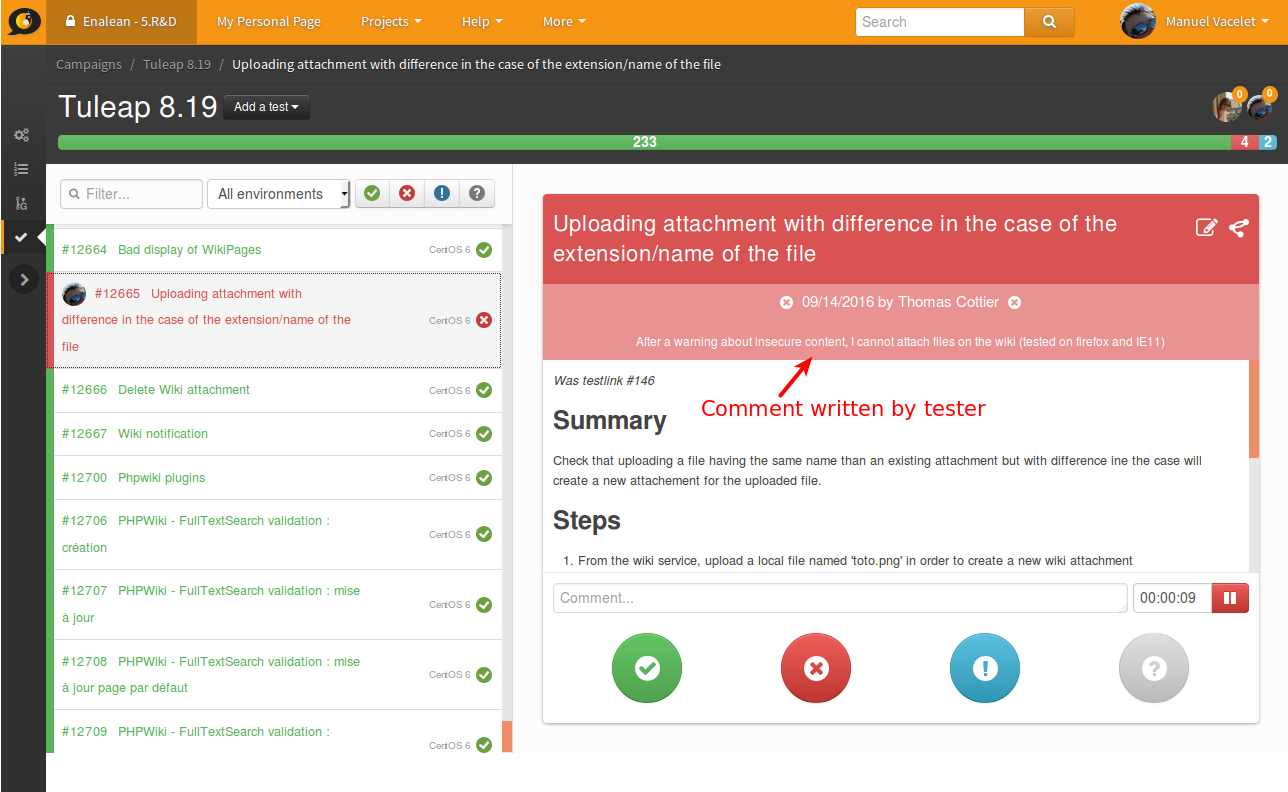Viewport: 1288px width, 792px height.
Task: Click the second tester avatar in header
Action: [x=1260, y=107]
